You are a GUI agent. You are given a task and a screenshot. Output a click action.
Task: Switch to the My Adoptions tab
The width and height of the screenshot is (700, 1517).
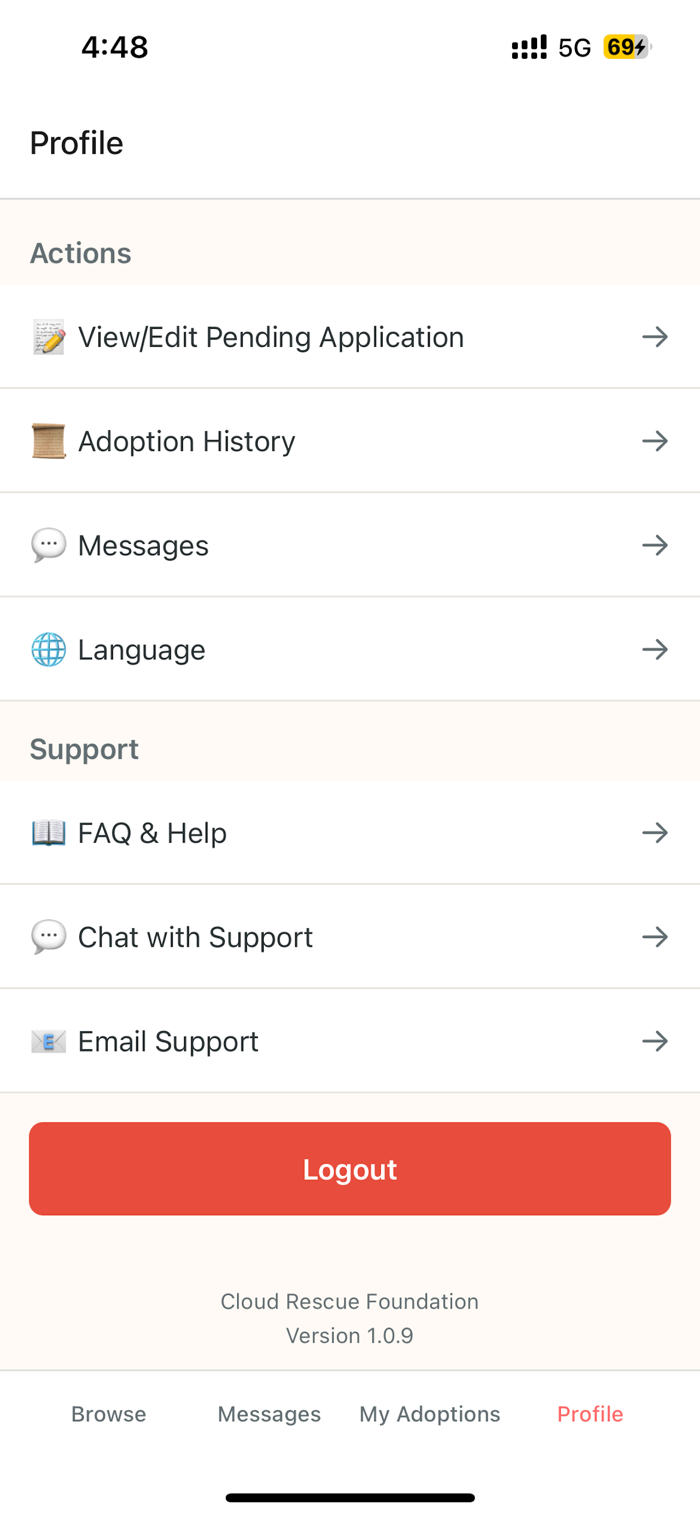click(x=430, y=1414)
